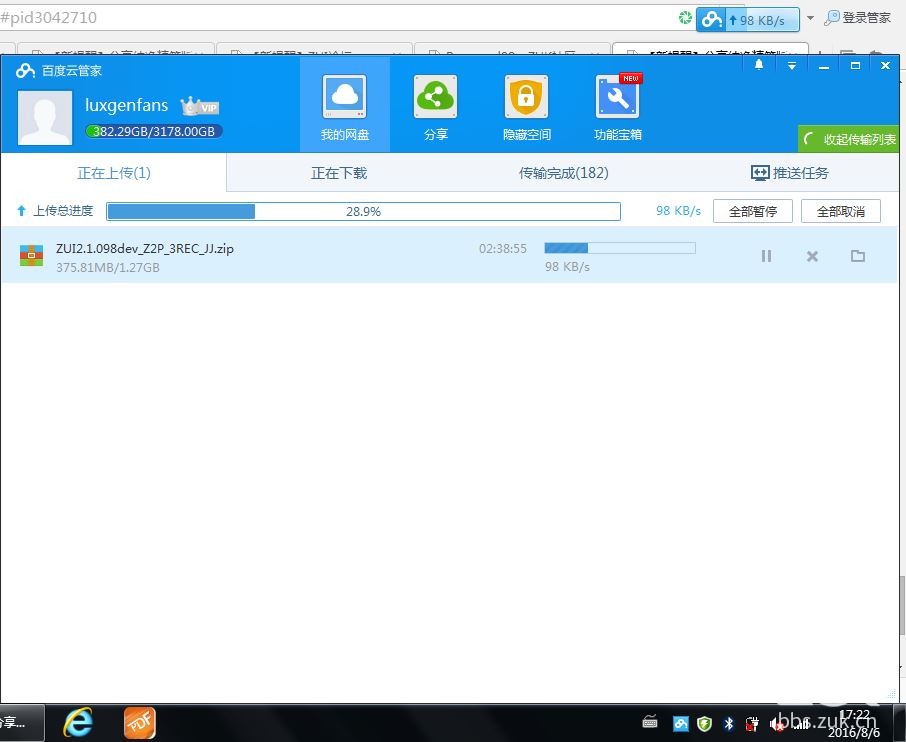Cancel the ZUI2.1.098dev zip upload with X

tap(812, 256)
